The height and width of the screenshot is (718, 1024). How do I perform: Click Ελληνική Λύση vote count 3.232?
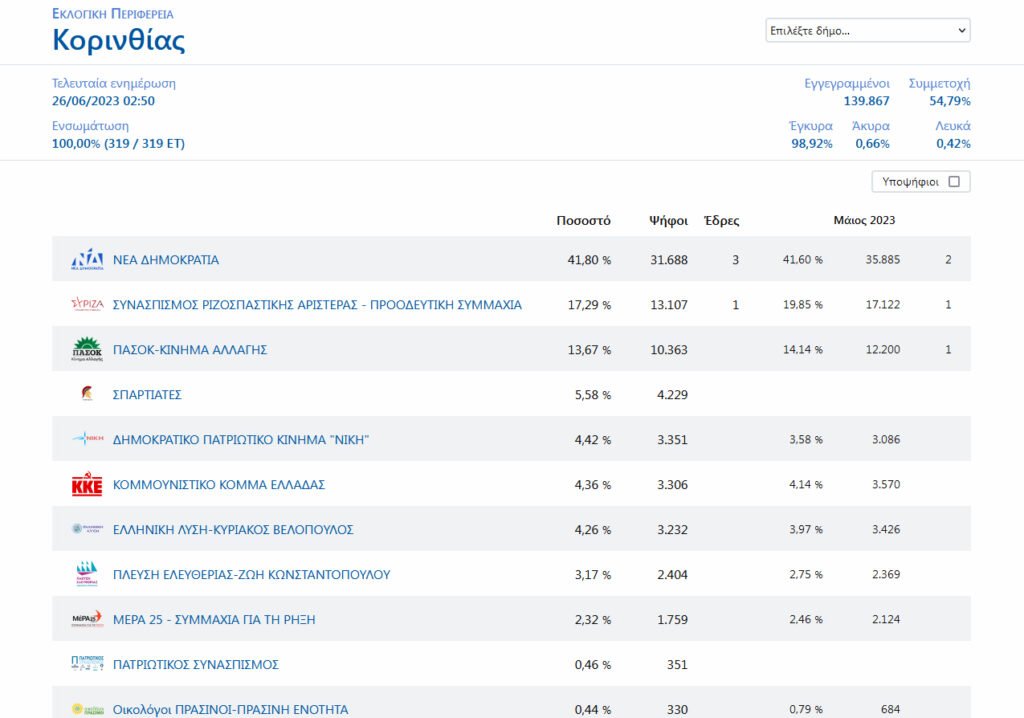(673, 529)
